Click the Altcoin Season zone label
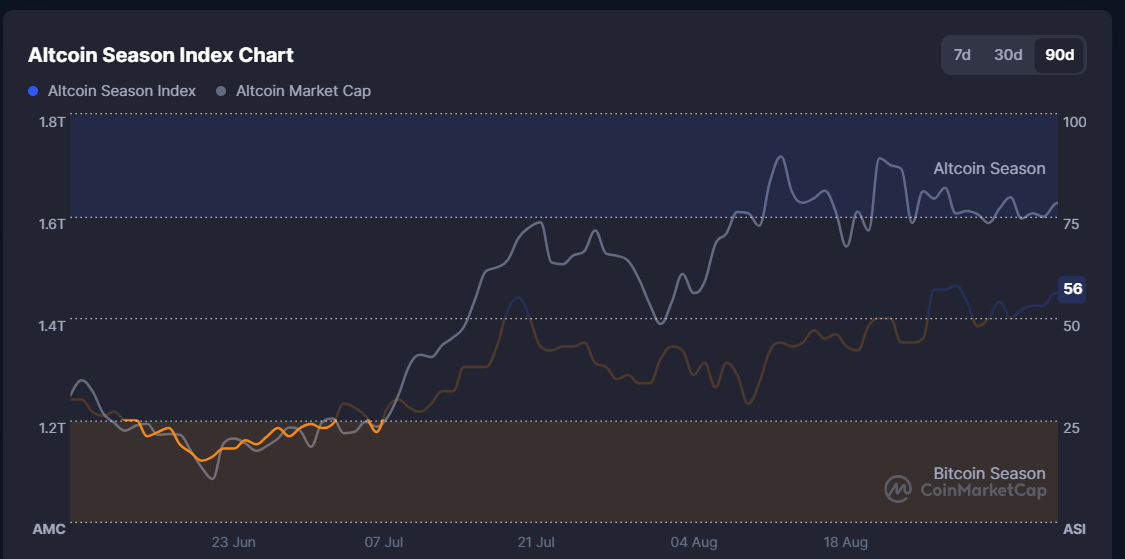The height and width of the screenshot is (559, 1125). (989, 168)
